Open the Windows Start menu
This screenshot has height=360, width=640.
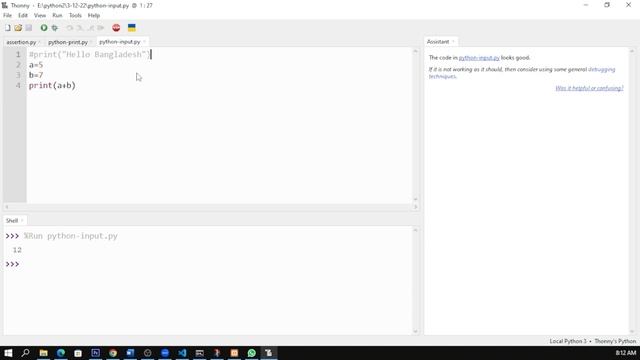pyautogui.click(x=8, y=353)
